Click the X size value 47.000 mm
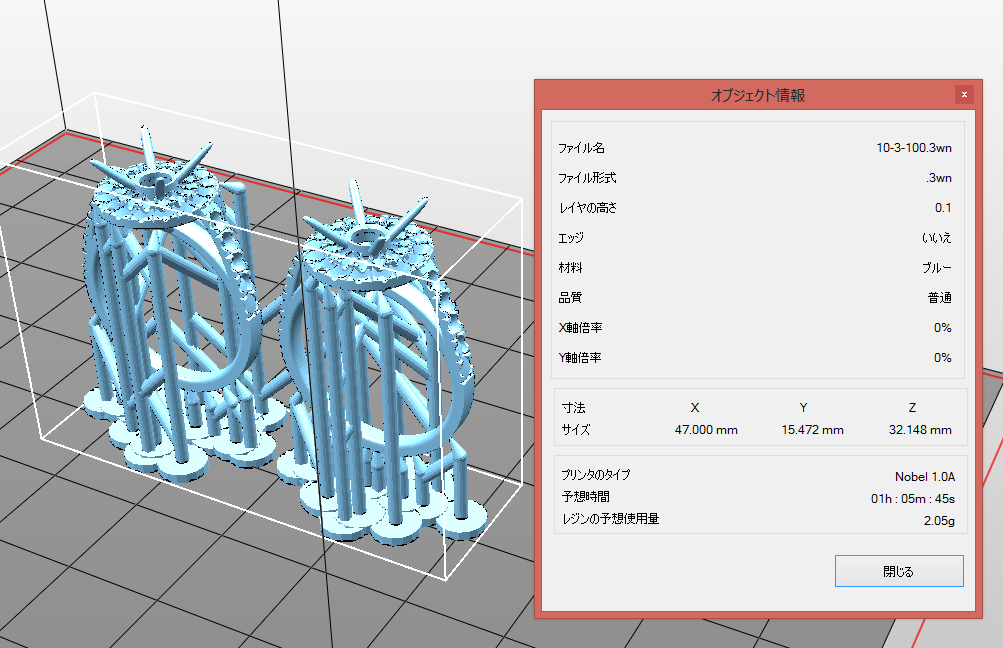 [x=706, y=430]
